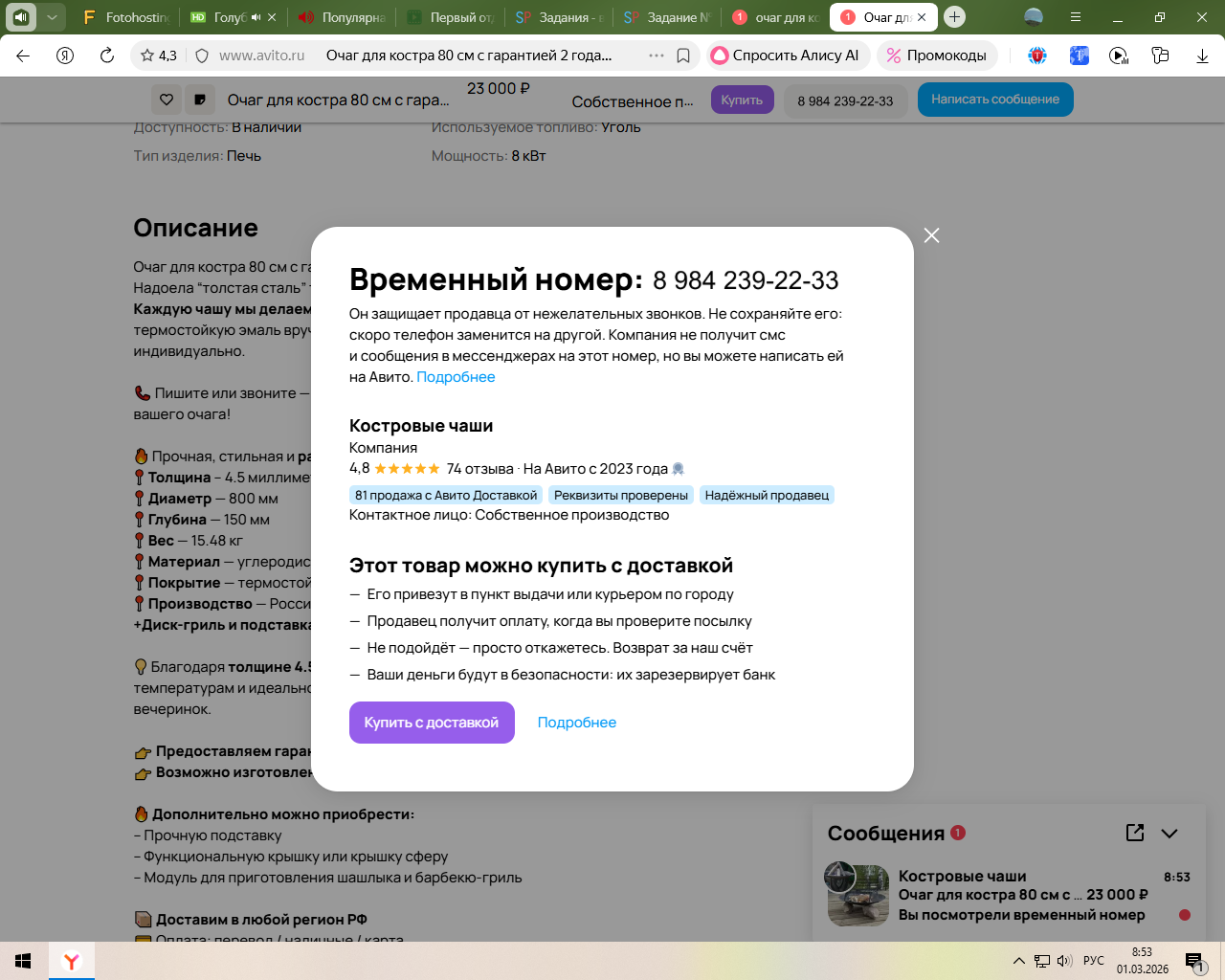Open the Yandex home button
Image resolution: width=1225 pixels, height=980 pixels.
[65, 56]
